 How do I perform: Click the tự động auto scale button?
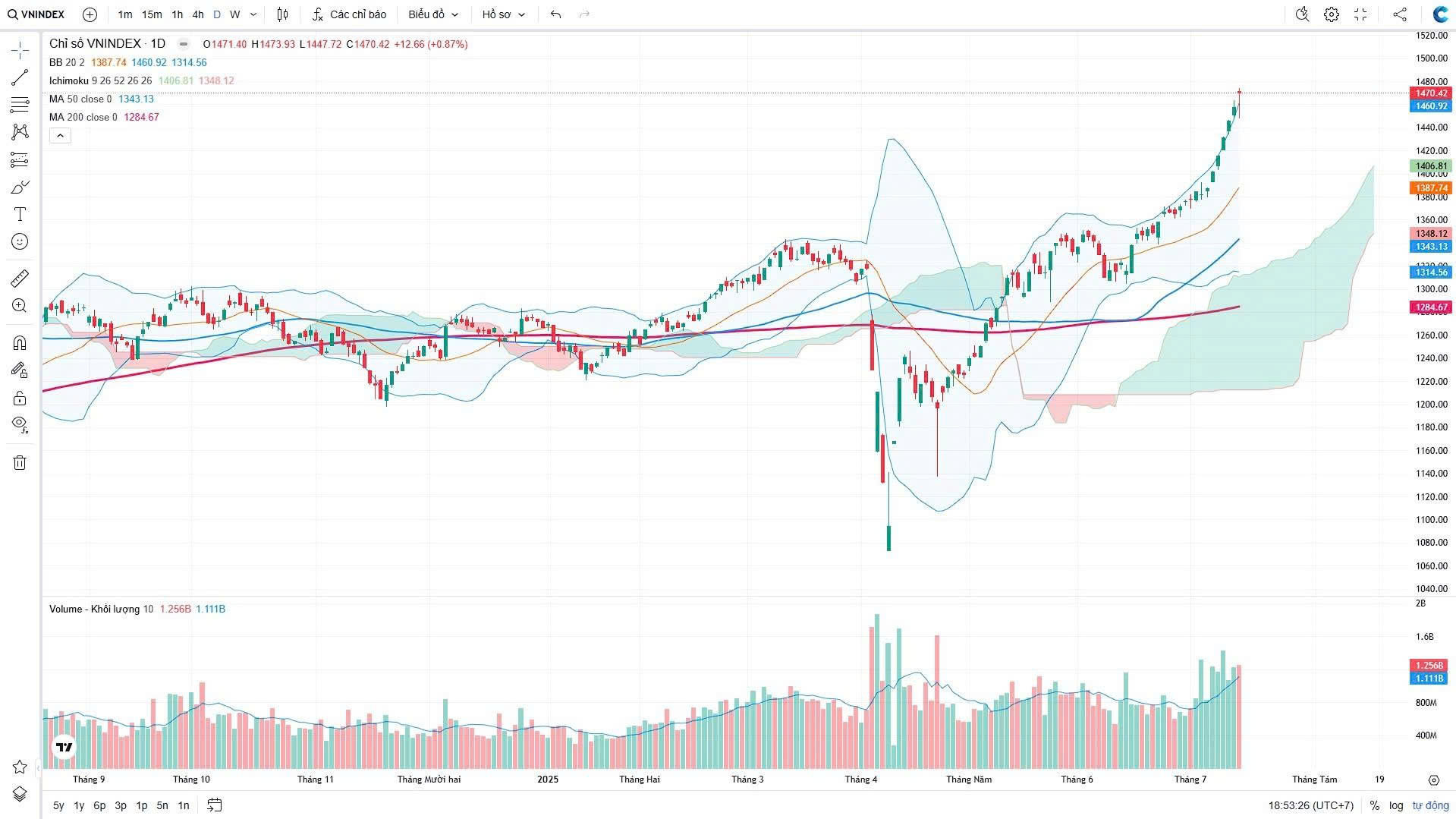tap(1430, 805)
